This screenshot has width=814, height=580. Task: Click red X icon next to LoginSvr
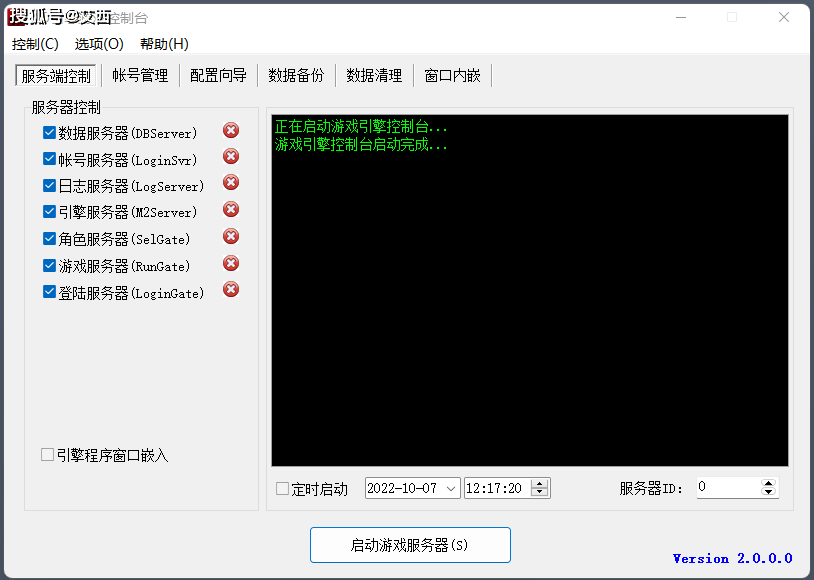point(231,156)
